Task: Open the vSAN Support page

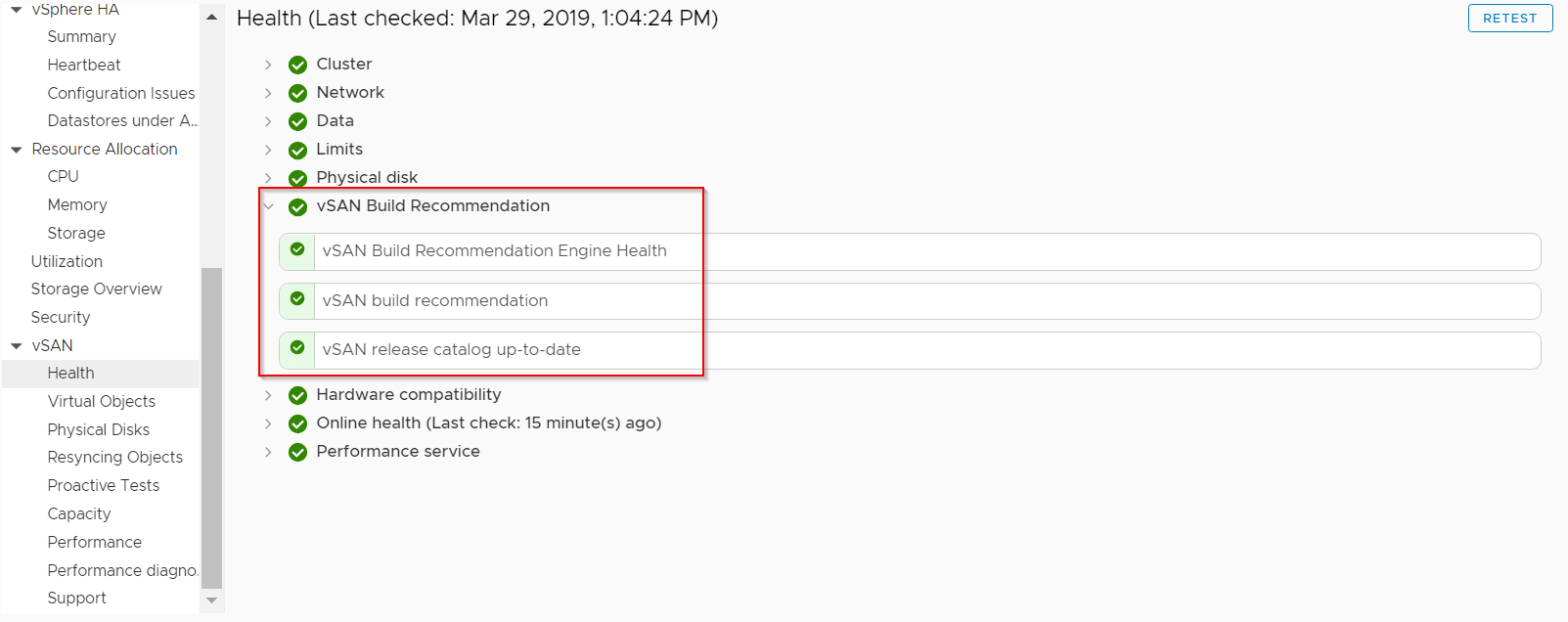Action: click(x=77, y=598)
